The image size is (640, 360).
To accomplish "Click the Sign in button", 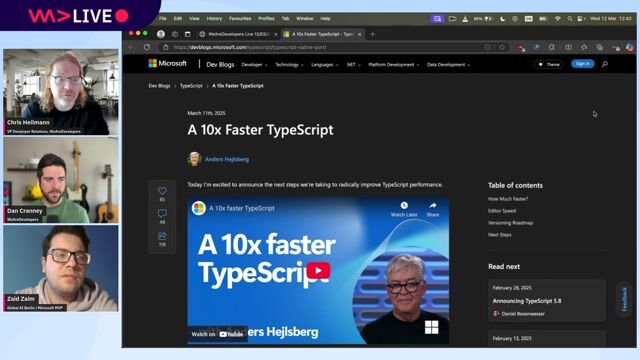I will [x=582, y=64].
